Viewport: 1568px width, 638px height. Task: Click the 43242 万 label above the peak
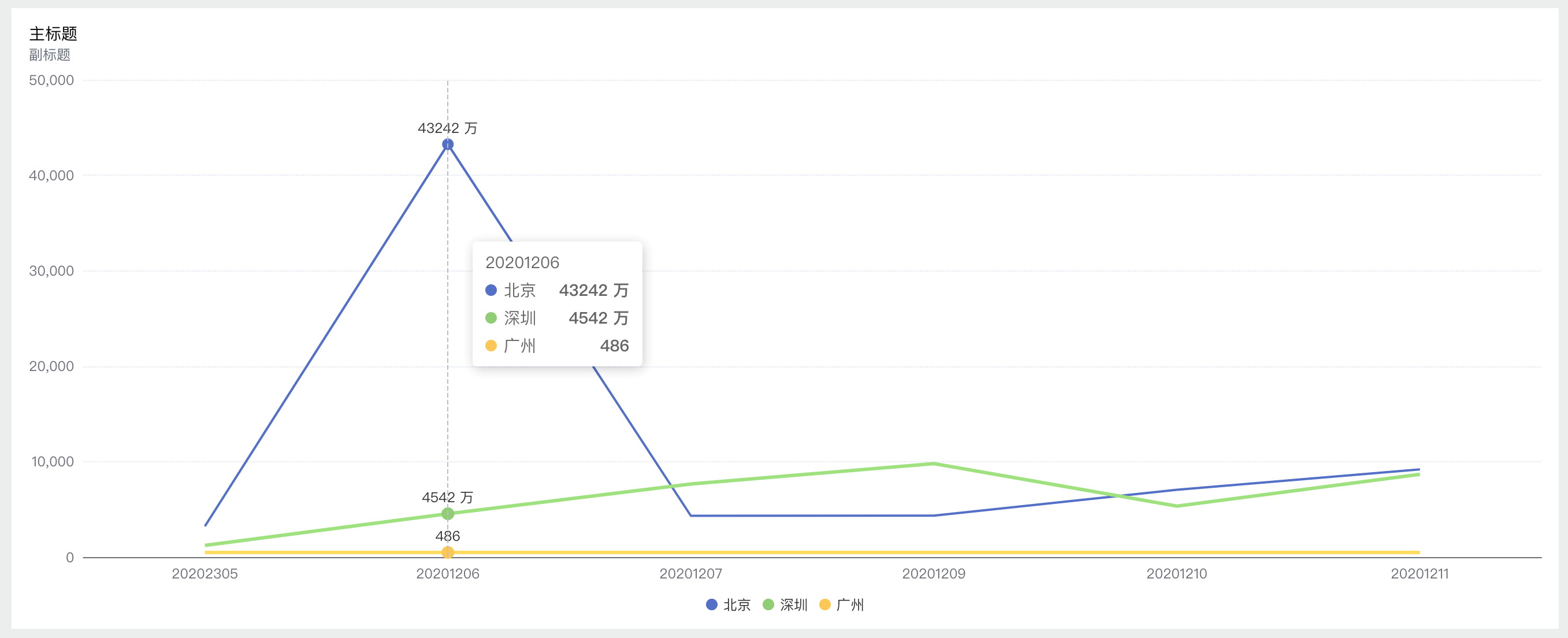[447, 128]
